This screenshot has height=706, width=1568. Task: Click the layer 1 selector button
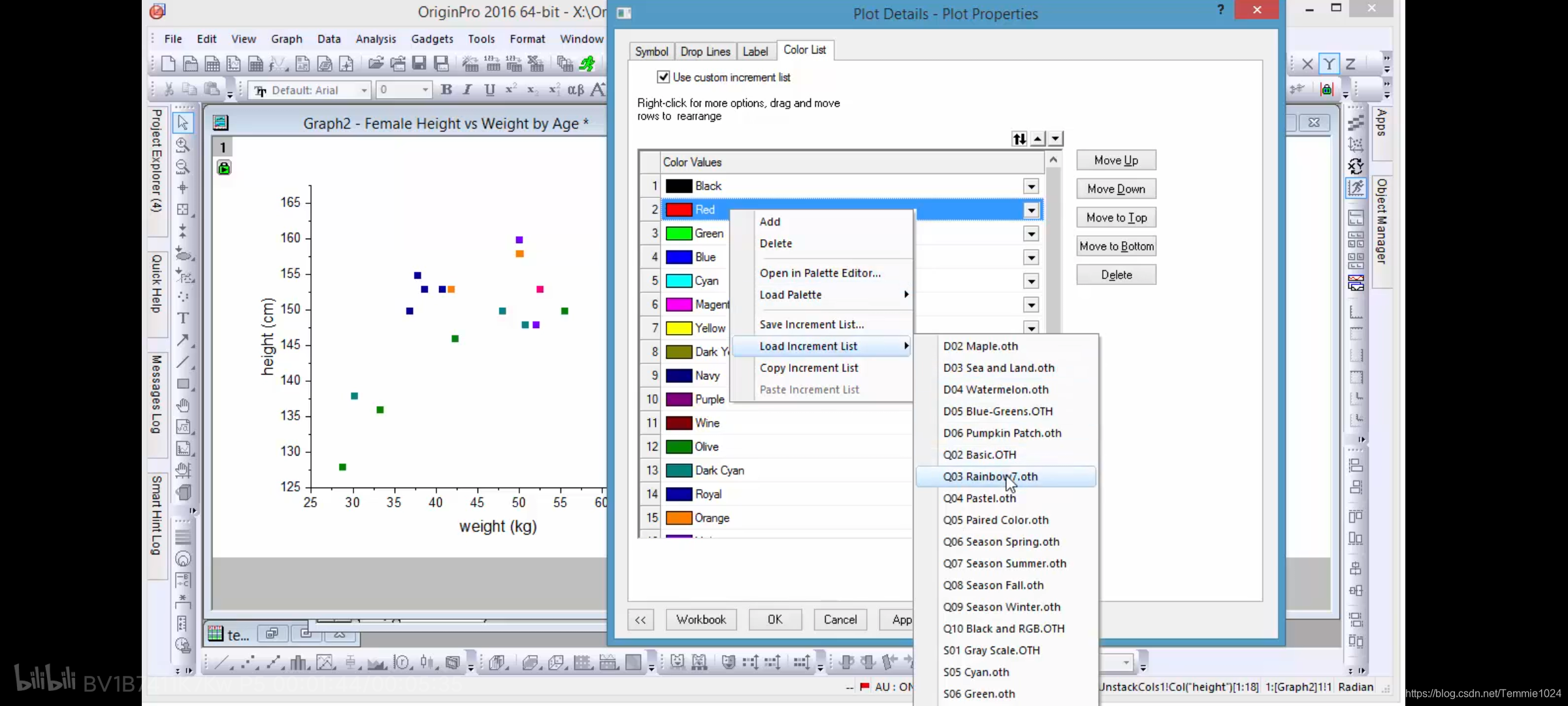[x=223, y=148]
